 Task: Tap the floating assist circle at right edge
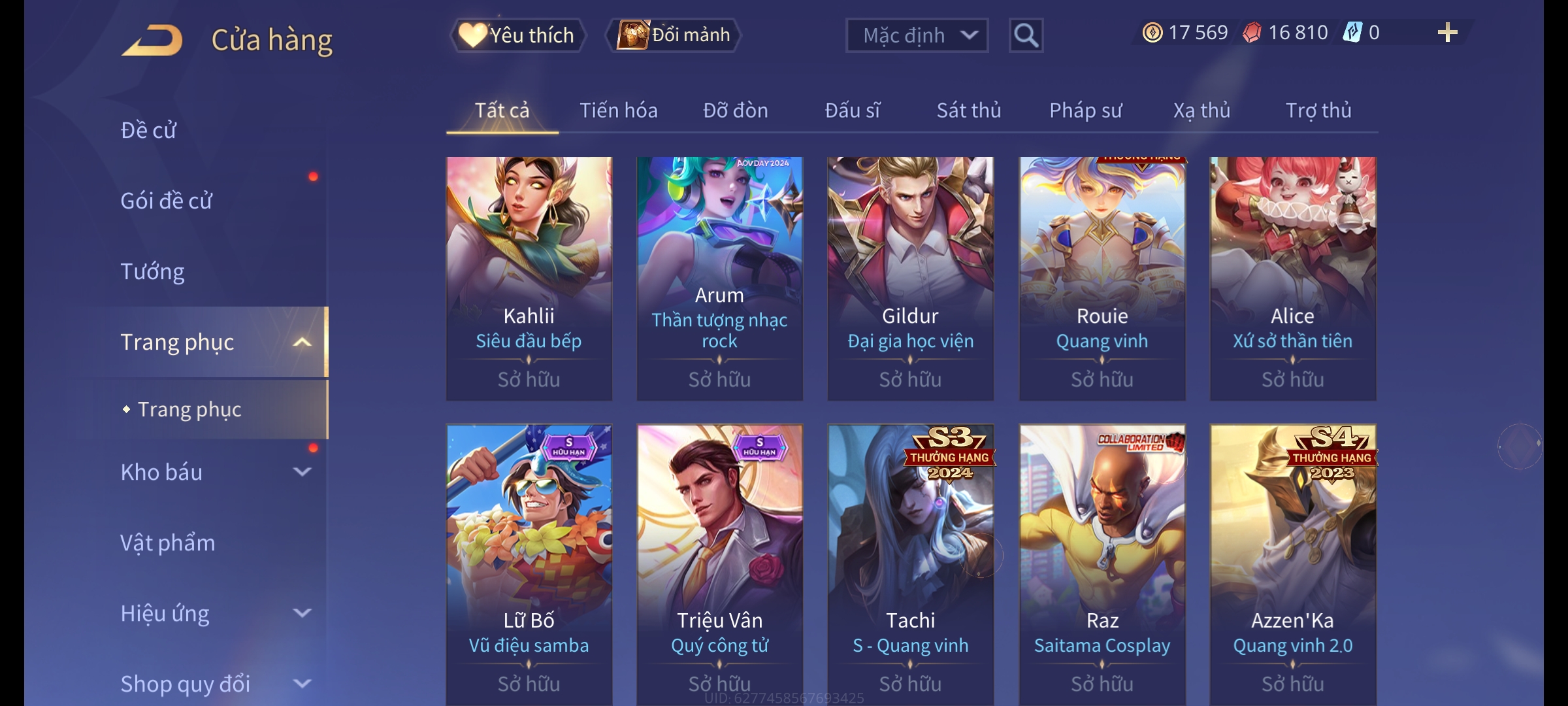click(1520, 446)
